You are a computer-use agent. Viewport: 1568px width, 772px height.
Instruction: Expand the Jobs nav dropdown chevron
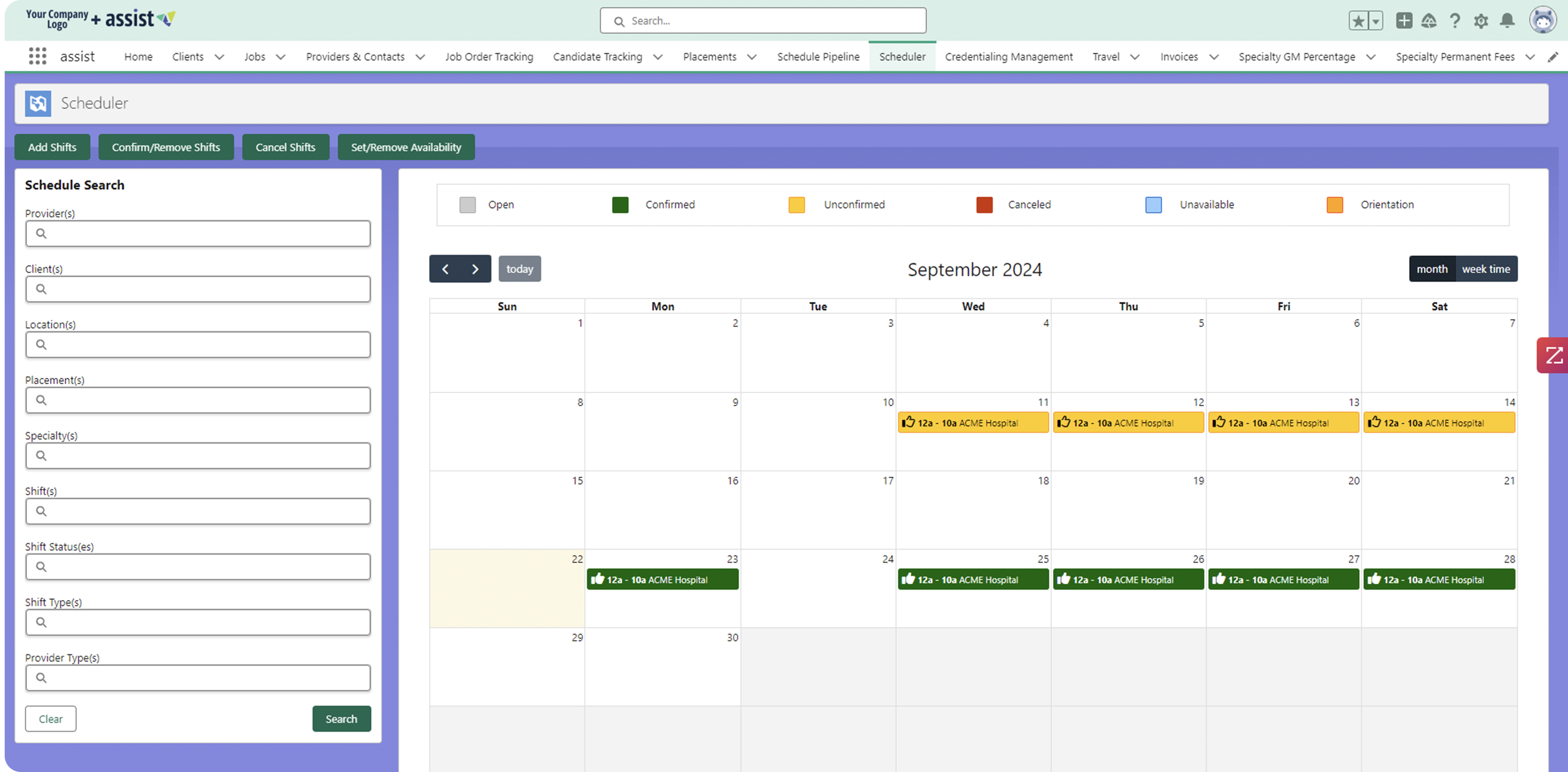tap(280, 57)
